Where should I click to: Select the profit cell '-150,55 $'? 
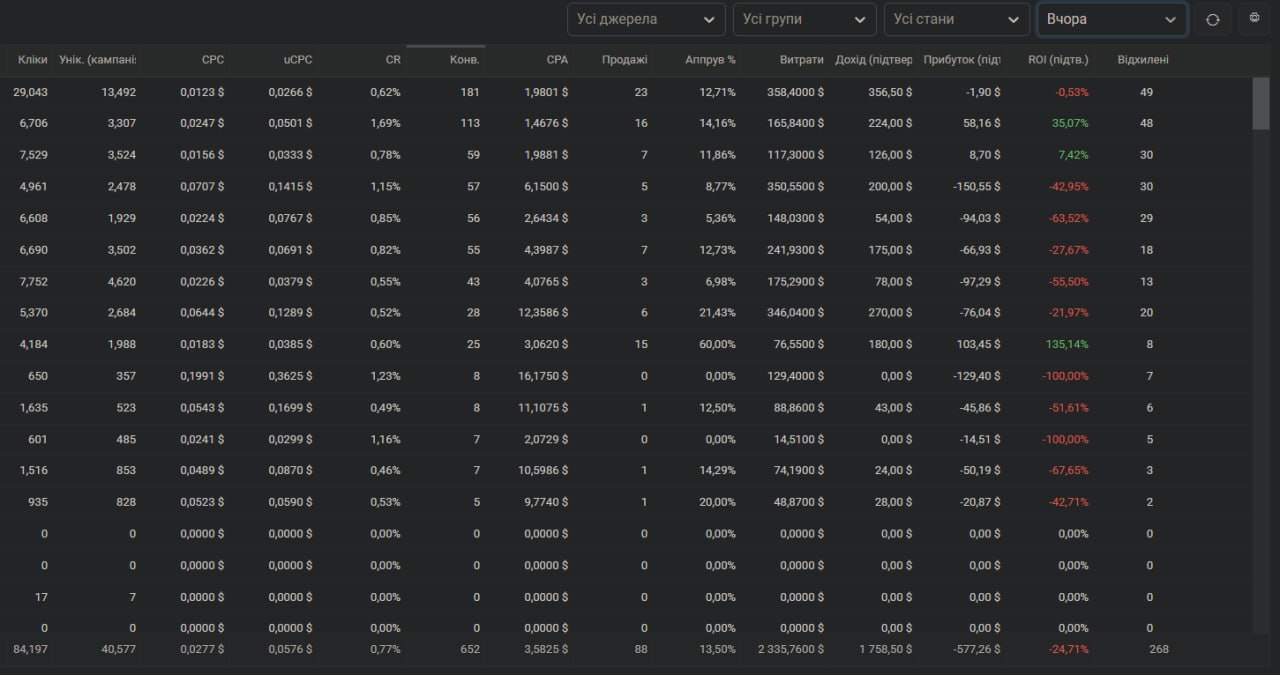click(x=976, y=187)
